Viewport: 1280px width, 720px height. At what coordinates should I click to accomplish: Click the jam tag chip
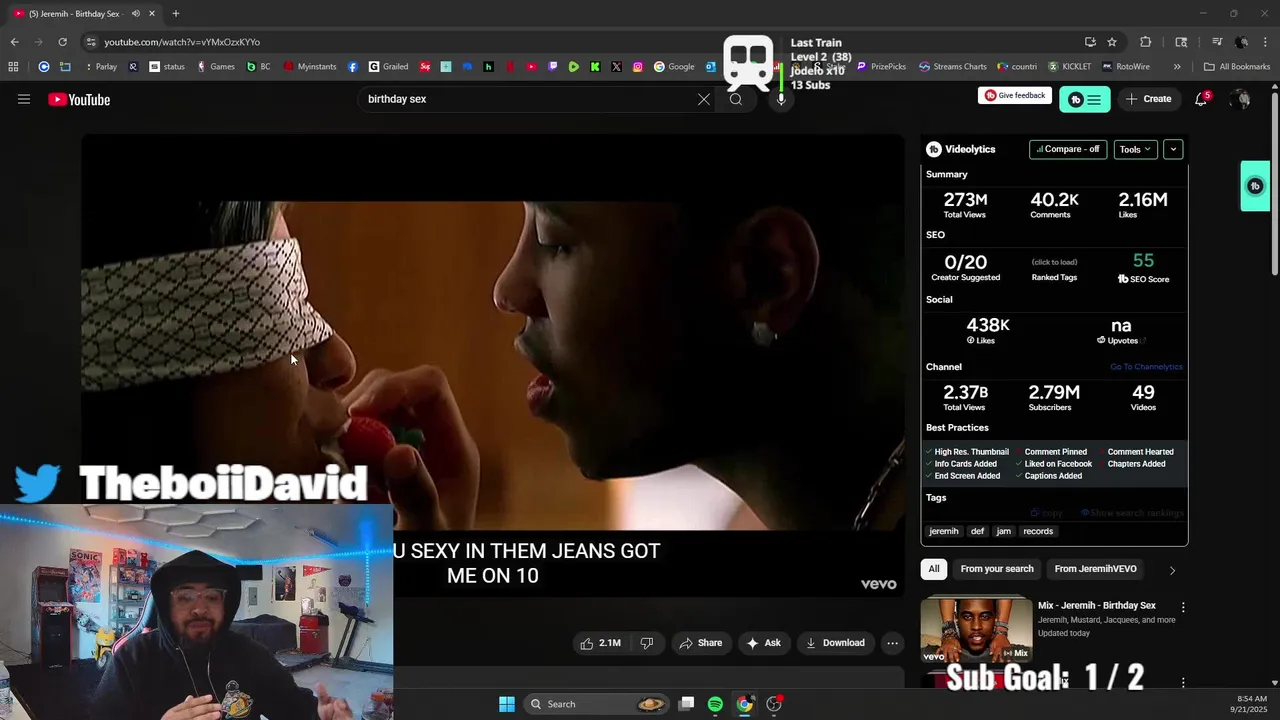[x=1004, y=531]
